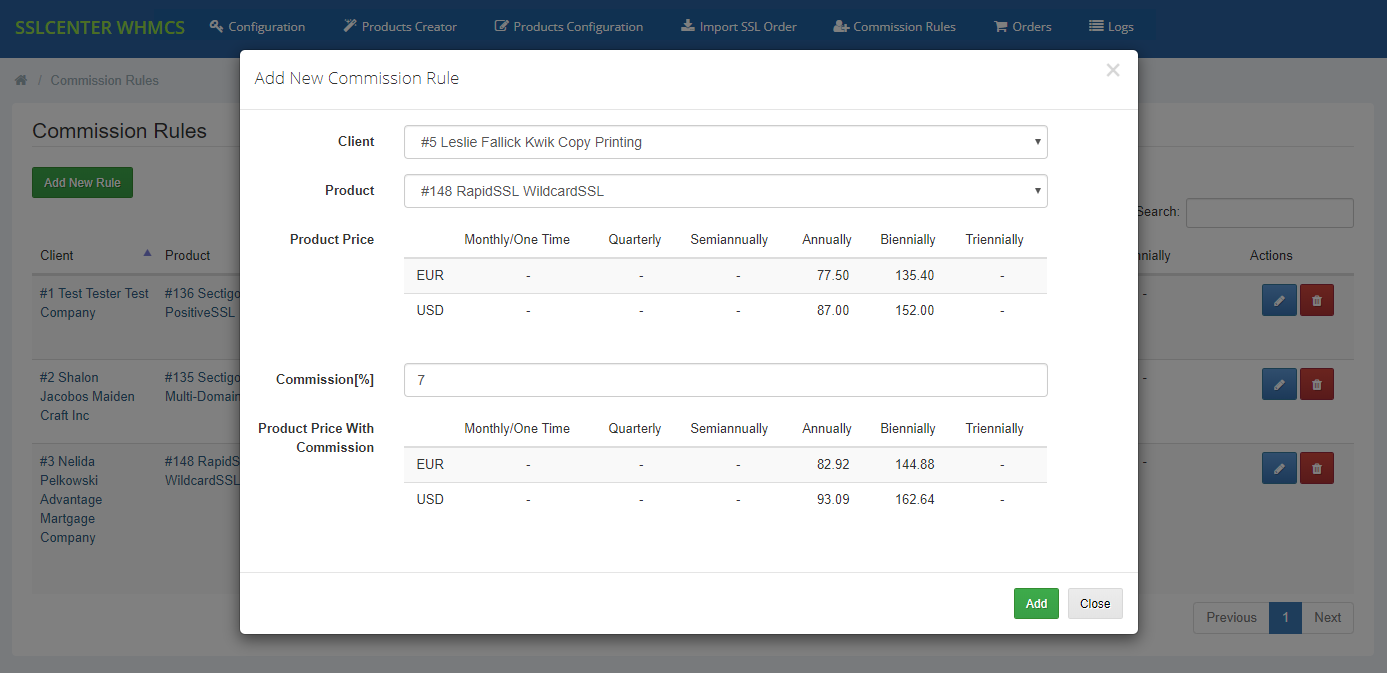1387x673 pixels.
Task: Click page 1 pagination button
Action: 1285,617
